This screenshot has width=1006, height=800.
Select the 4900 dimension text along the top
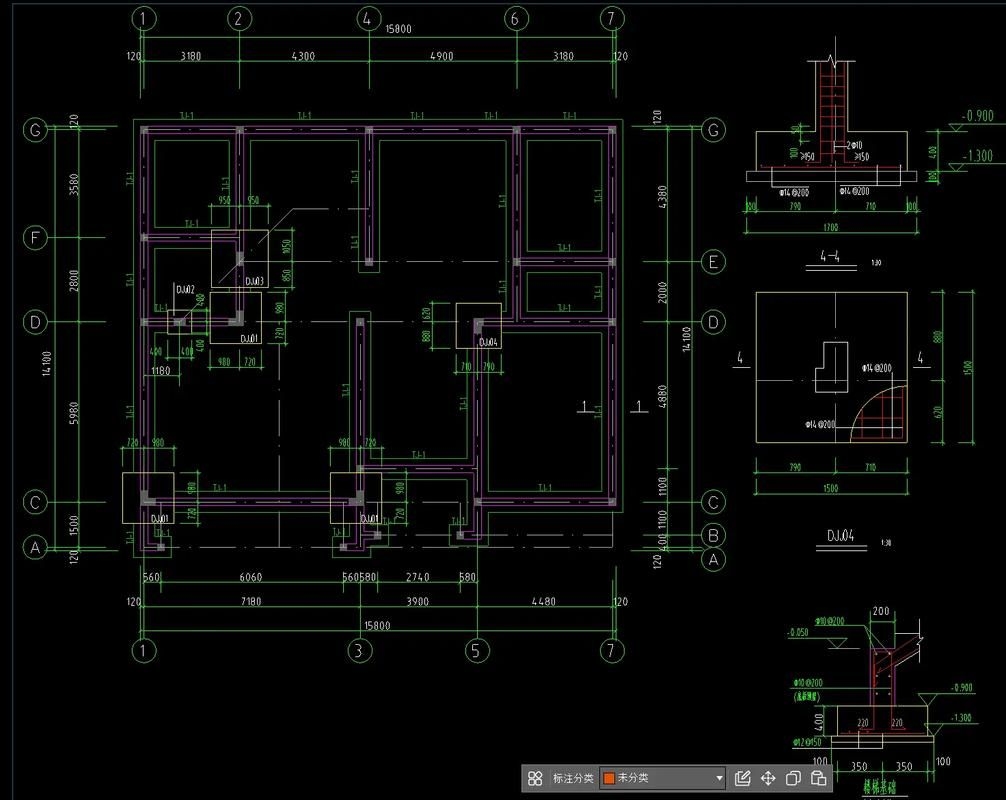(x=441, y=56)
